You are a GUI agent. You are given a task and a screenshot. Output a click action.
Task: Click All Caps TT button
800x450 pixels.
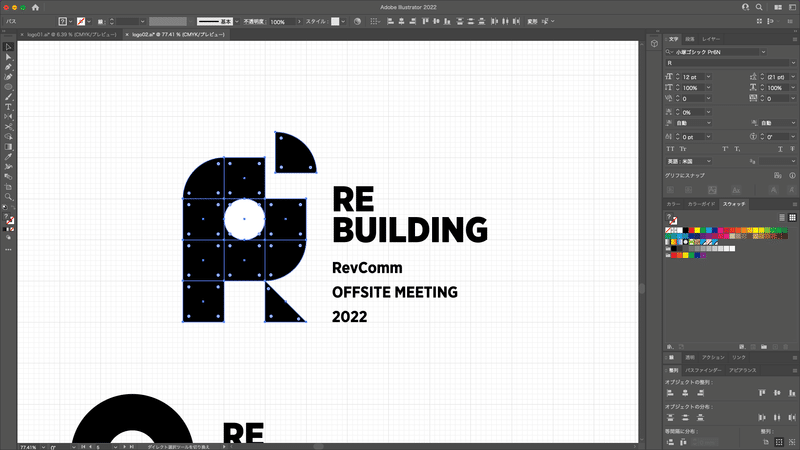pos(670,149)
